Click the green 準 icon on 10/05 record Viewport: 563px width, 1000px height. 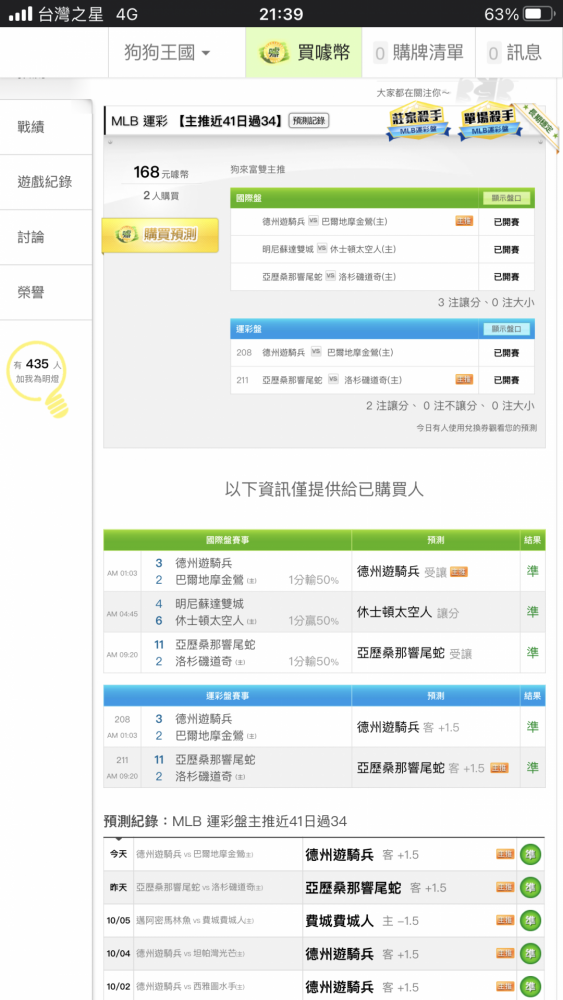530,920
